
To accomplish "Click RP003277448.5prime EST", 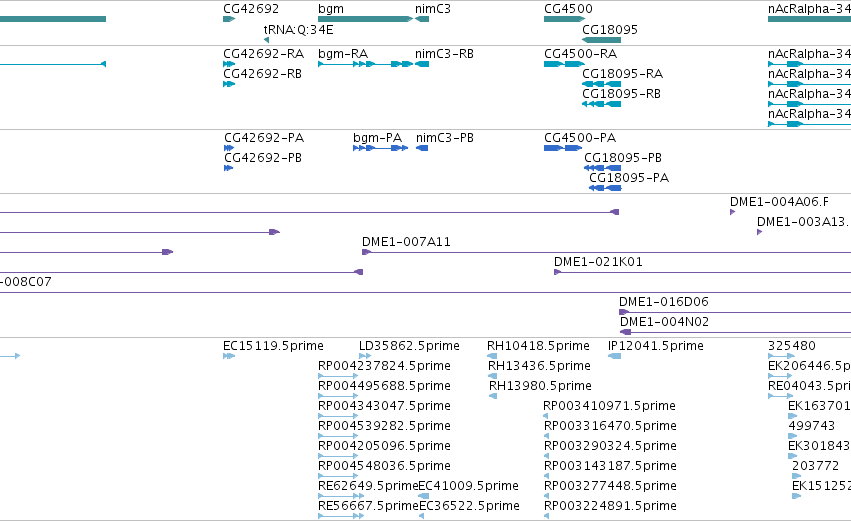I will pyautogui.click(x=546, y=496).
